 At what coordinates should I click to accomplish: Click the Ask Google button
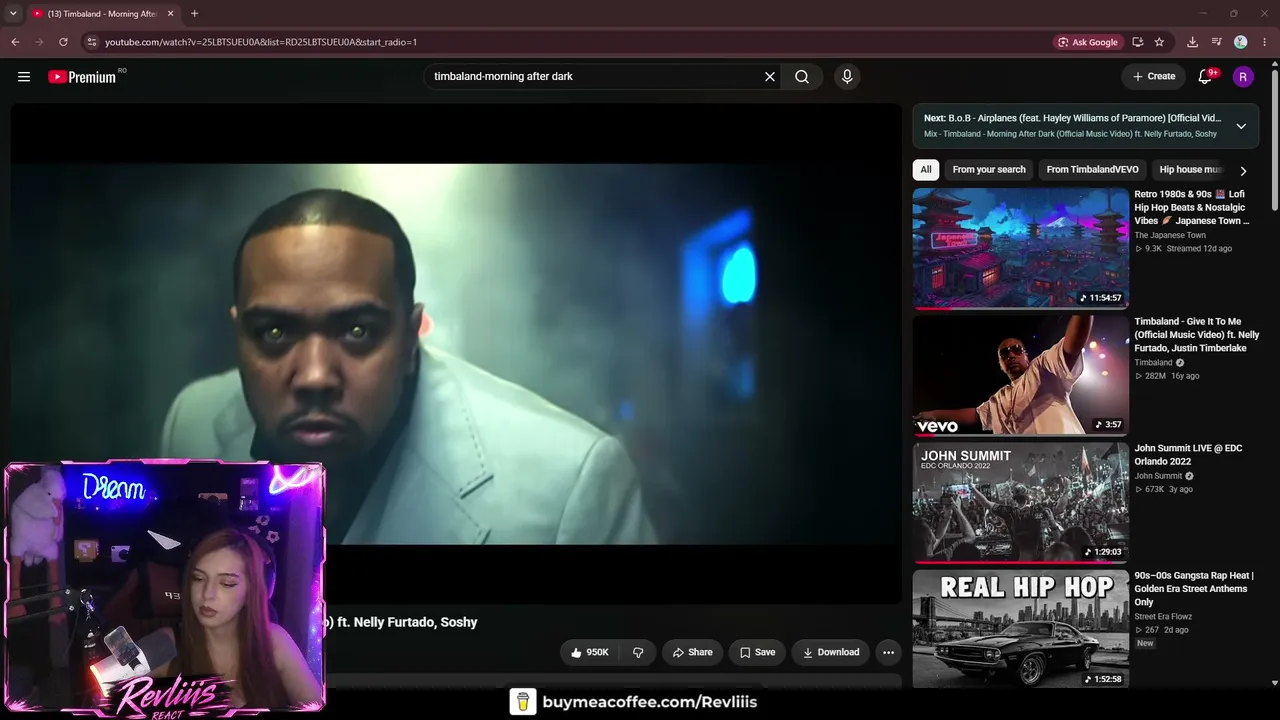click(1087, 42)
